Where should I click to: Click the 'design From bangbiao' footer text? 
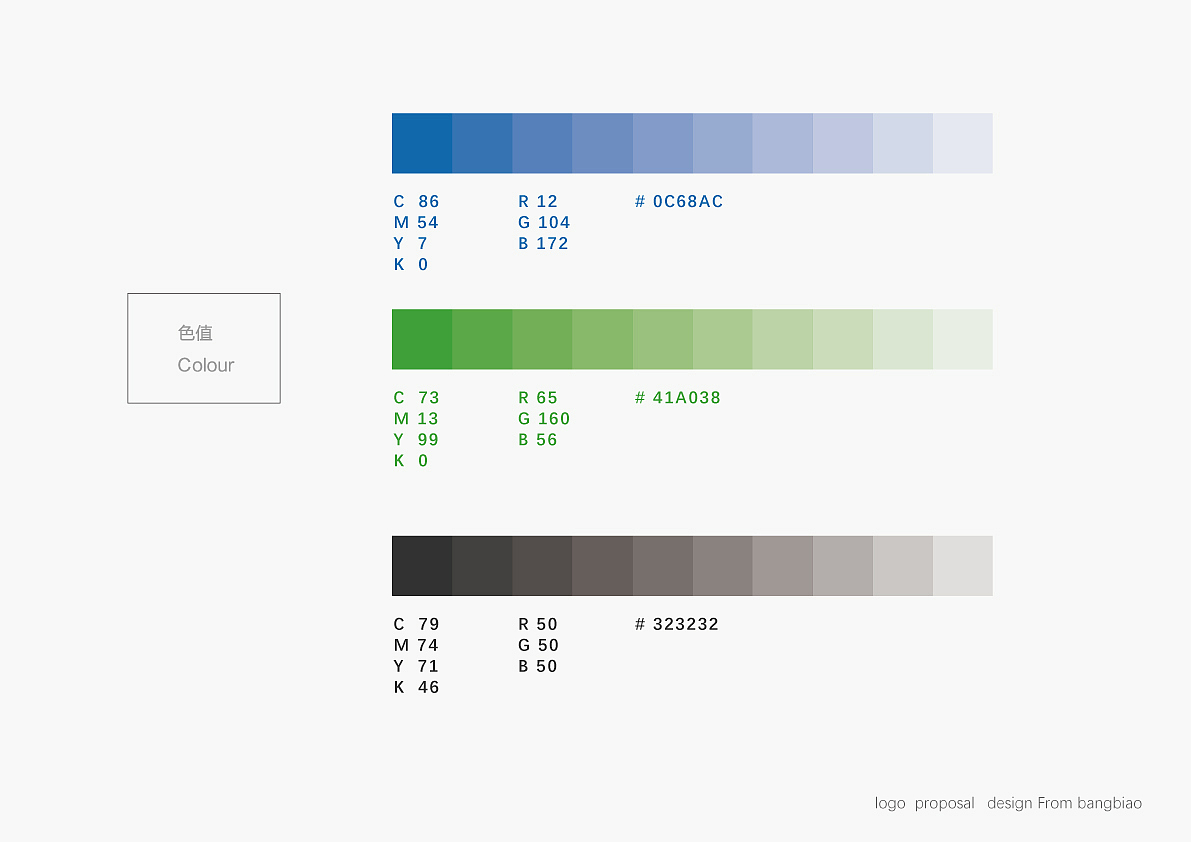point(1064,803)
